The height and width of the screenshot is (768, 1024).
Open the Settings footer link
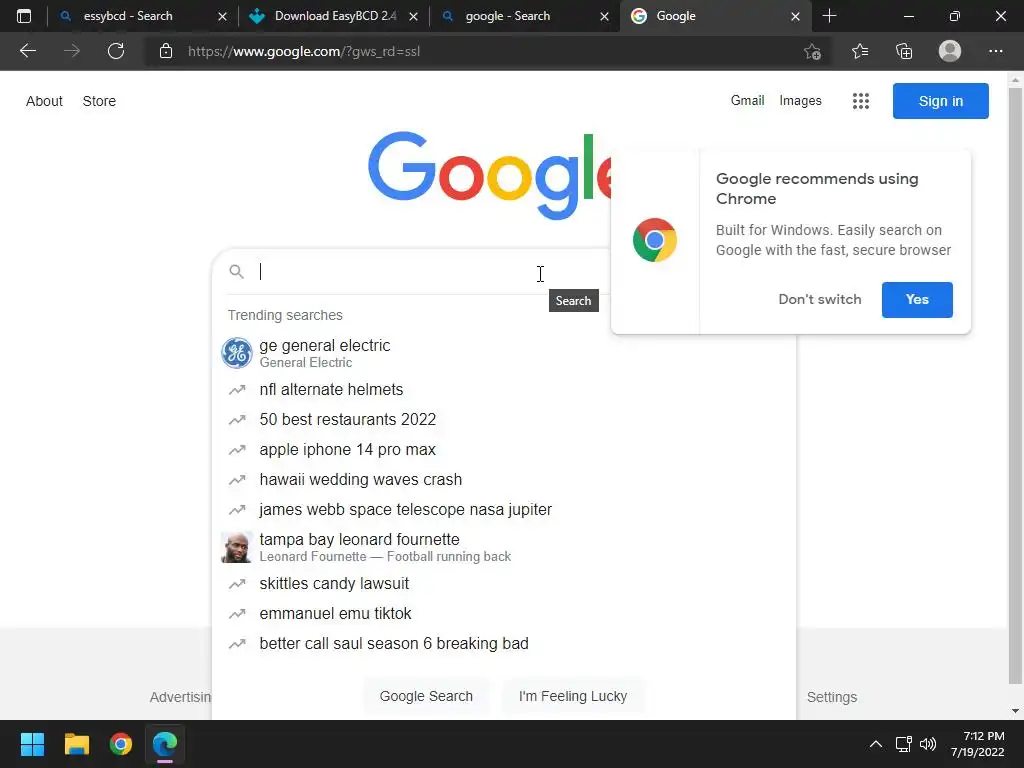[831, 697]
